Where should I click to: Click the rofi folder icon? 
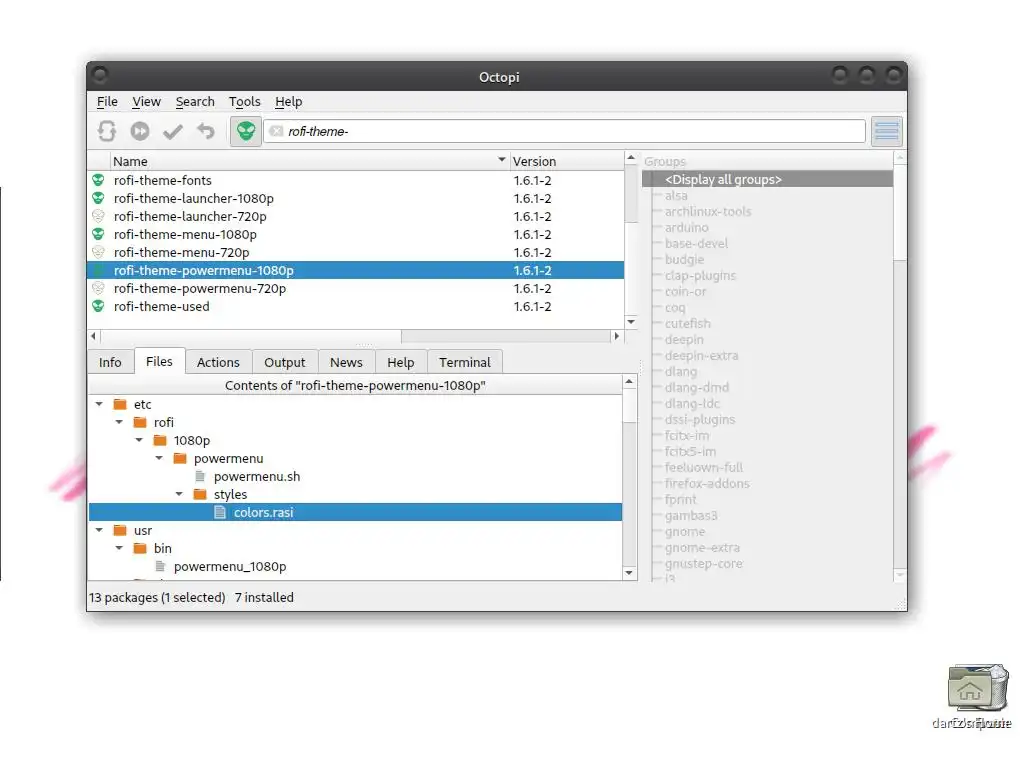140,423
